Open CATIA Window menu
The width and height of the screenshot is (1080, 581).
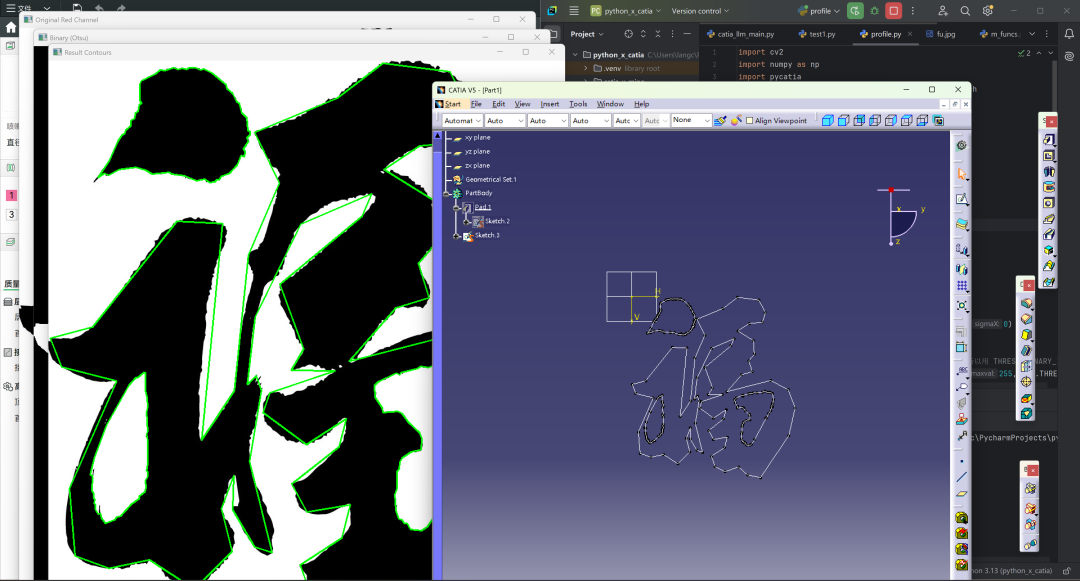(x=610, y=104)
